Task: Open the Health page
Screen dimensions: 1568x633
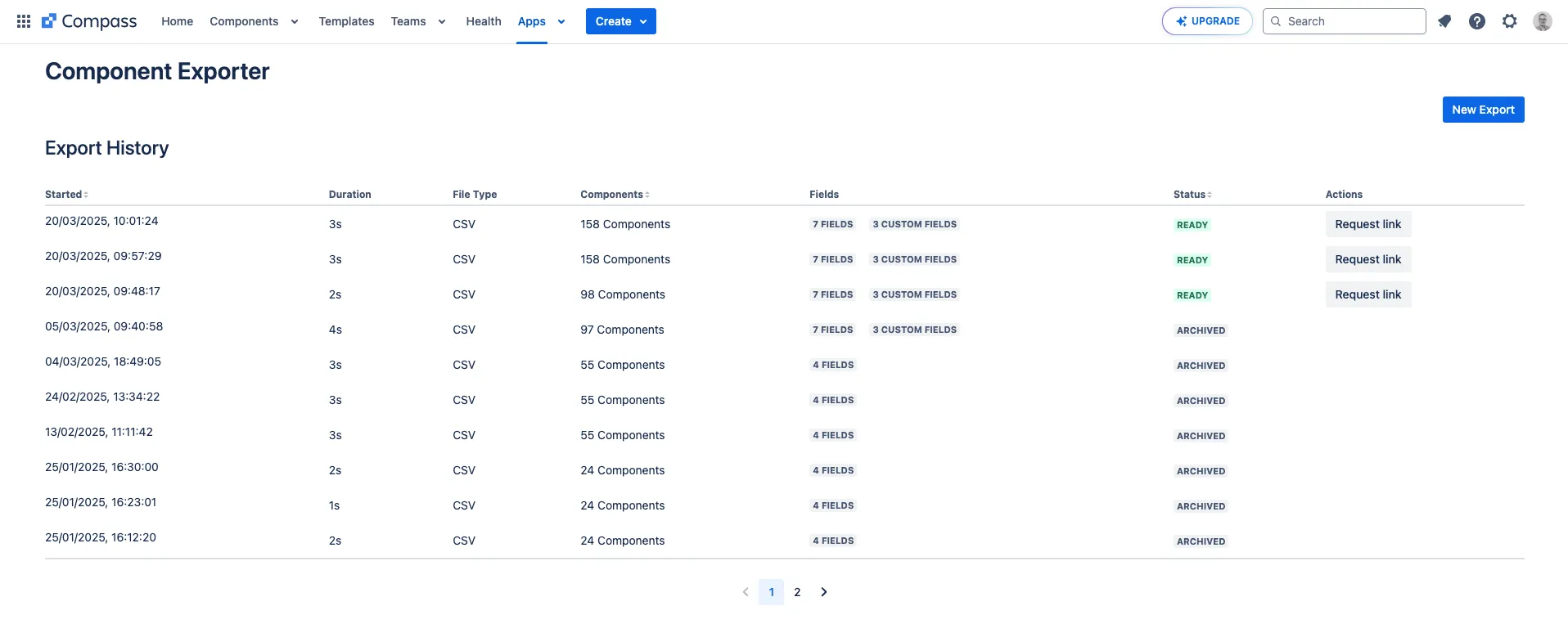Action: (484, 21)
